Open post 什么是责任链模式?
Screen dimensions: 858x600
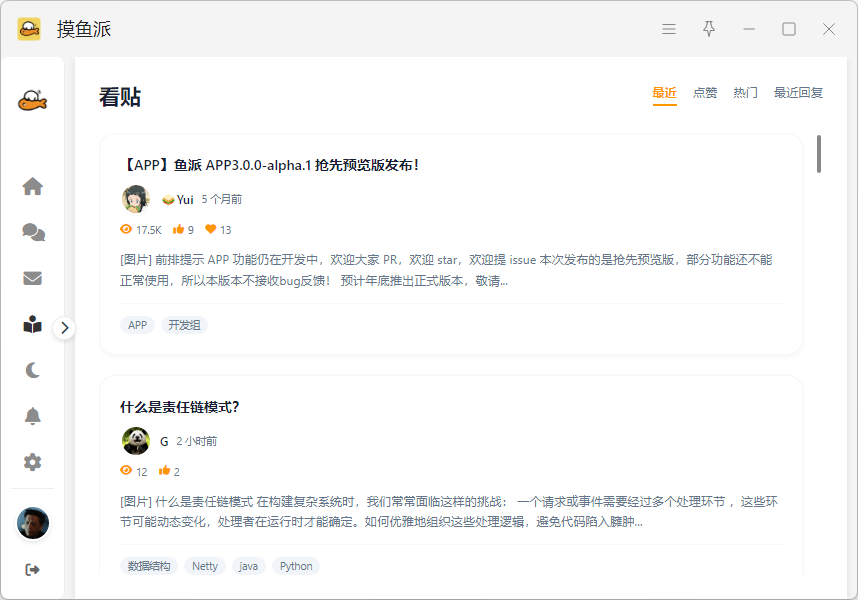click(179, 407)
